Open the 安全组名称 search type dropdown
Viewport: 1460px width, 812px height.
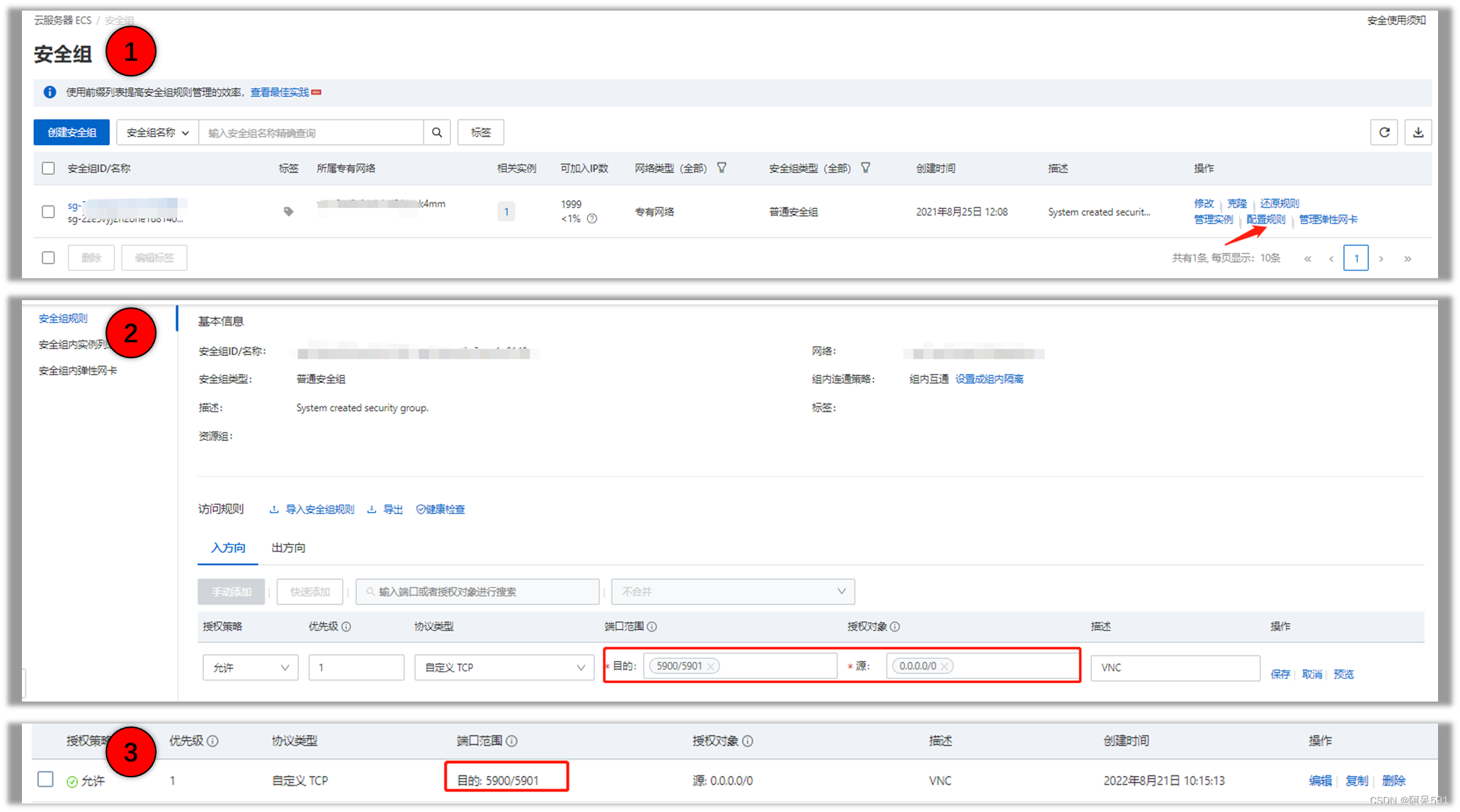pos(157,132)
